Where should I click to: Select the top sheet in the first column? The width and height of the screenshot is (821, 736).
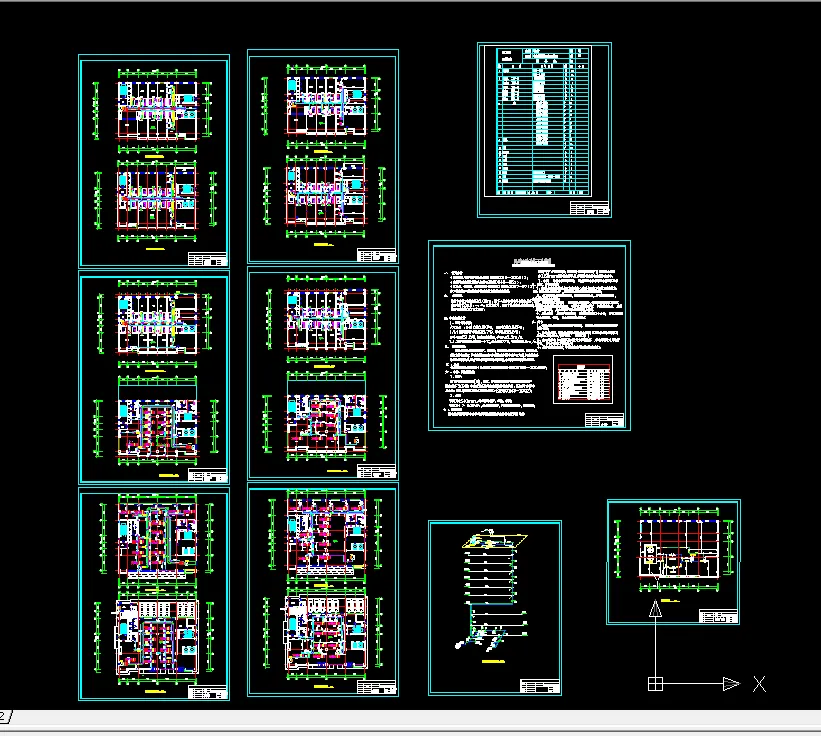click(154, 161)
